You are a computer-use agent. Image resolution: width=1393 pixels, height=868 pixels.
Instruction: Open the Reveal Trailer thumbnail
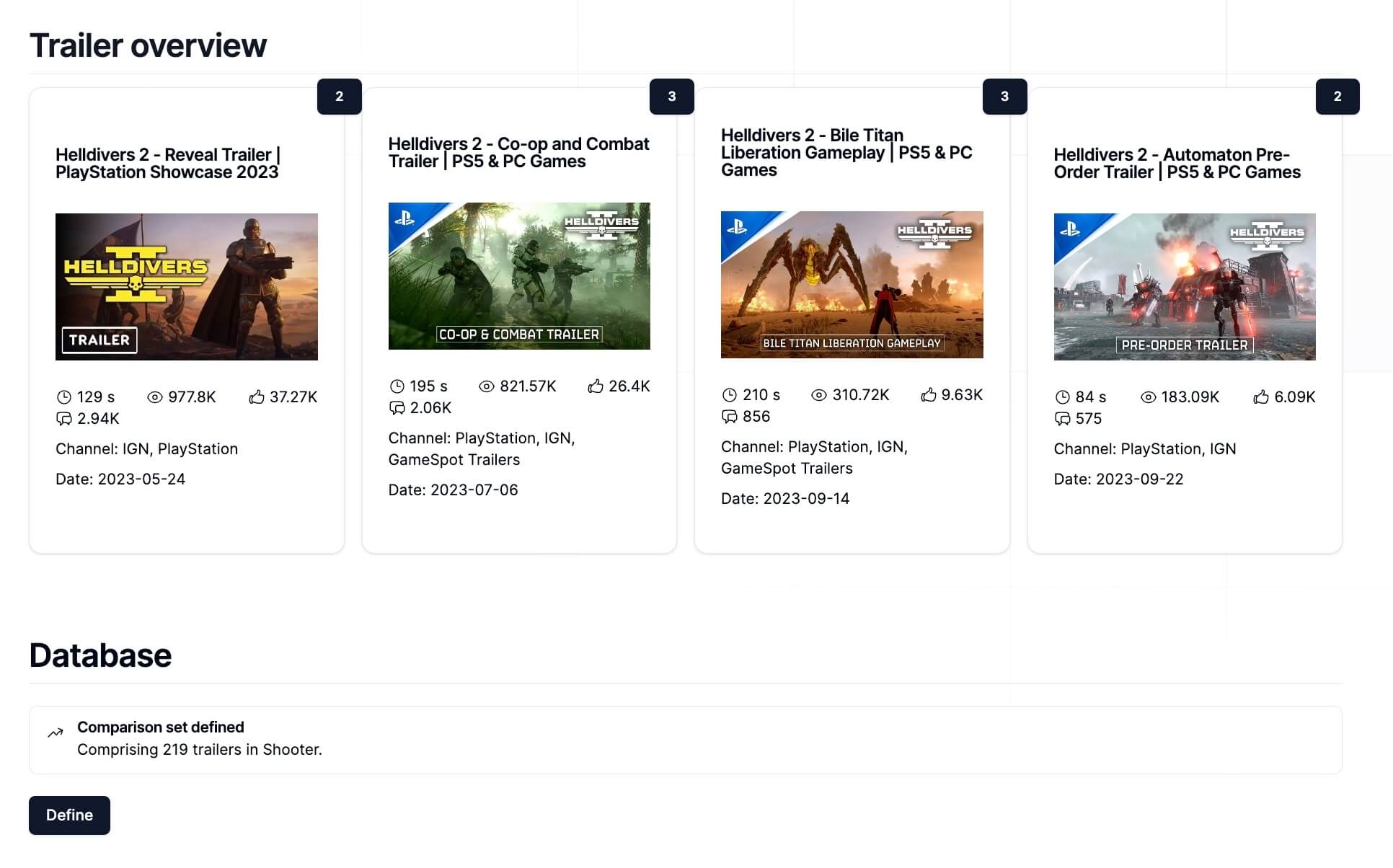[187, 287]
